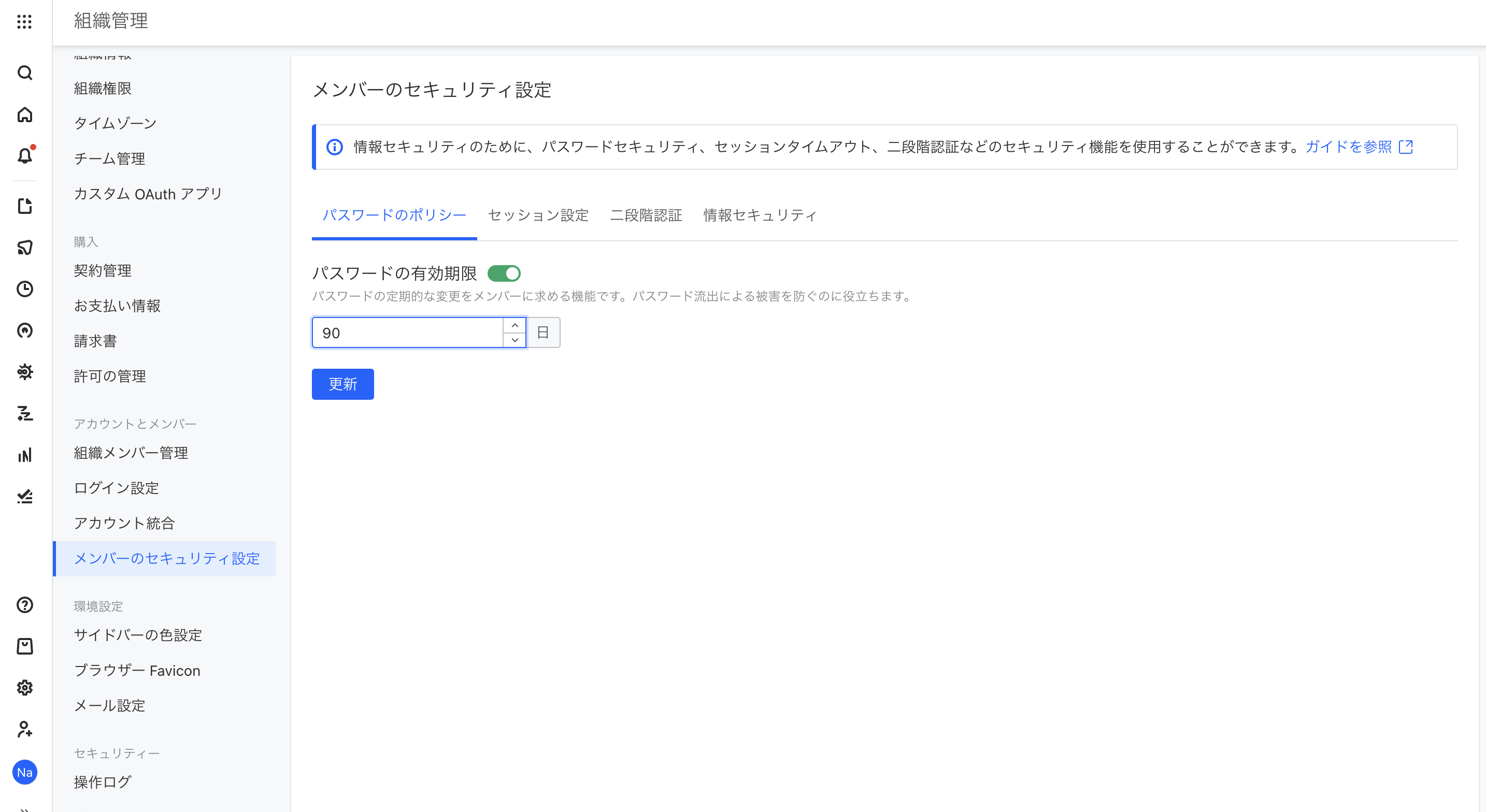Click the password expiry days input field
Screen dimensions: 1486x812
(x=407, y=333)
